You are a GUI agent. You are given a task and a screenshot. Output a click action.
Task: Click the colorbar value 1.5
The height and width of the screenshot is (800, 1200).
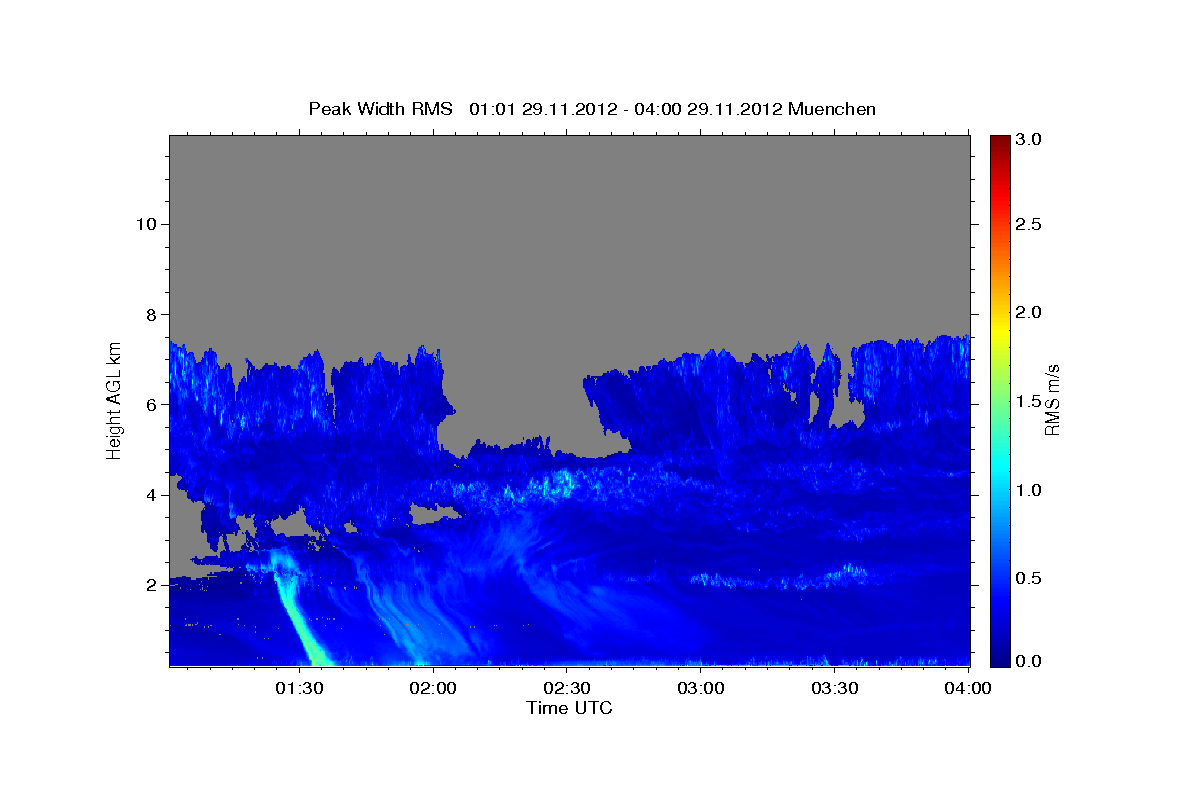coord(1030,401)
